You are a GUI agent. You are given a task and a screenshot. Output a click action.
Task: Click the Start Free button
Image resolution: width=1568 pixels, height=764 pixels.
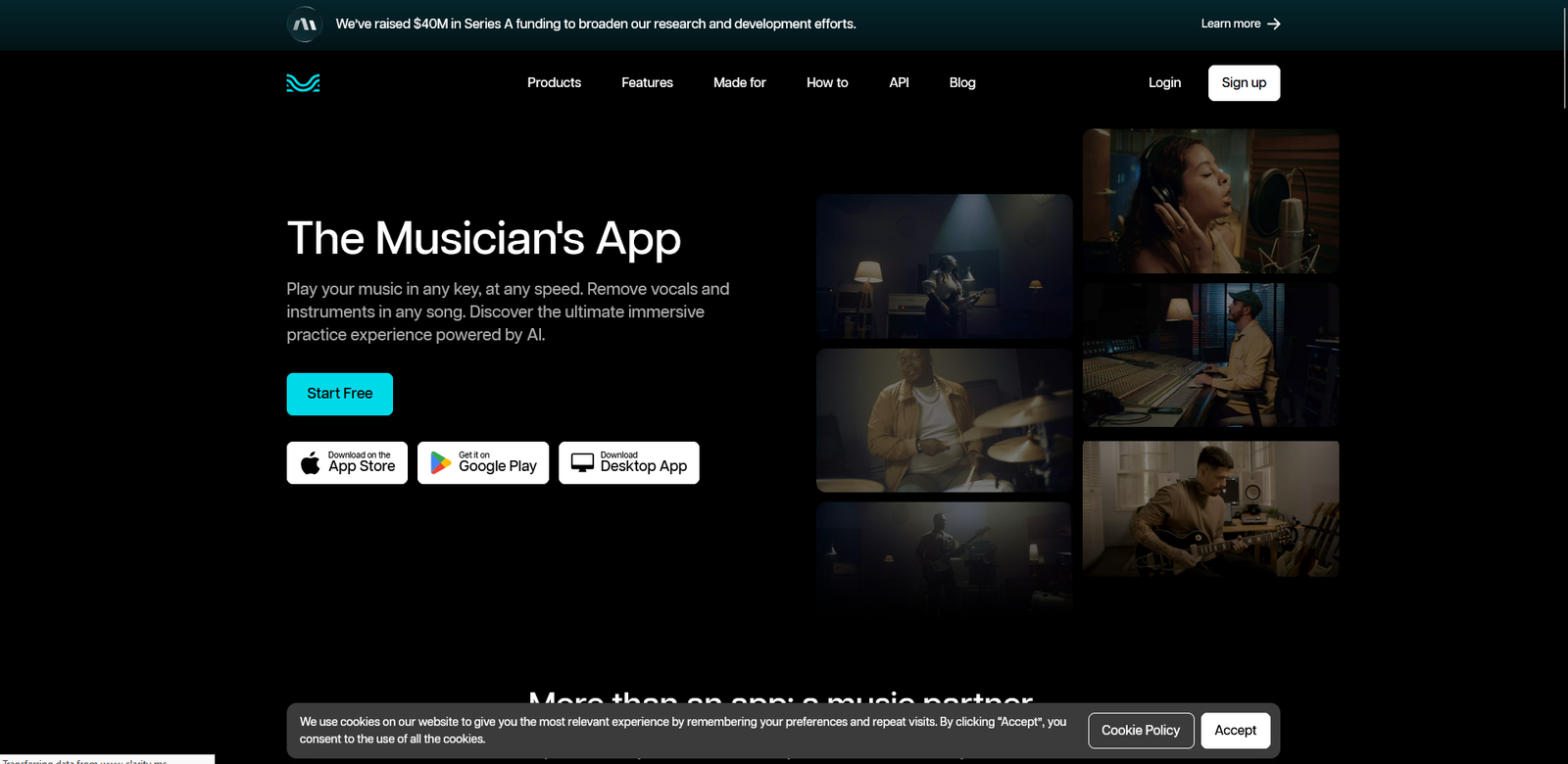point(340,394)
